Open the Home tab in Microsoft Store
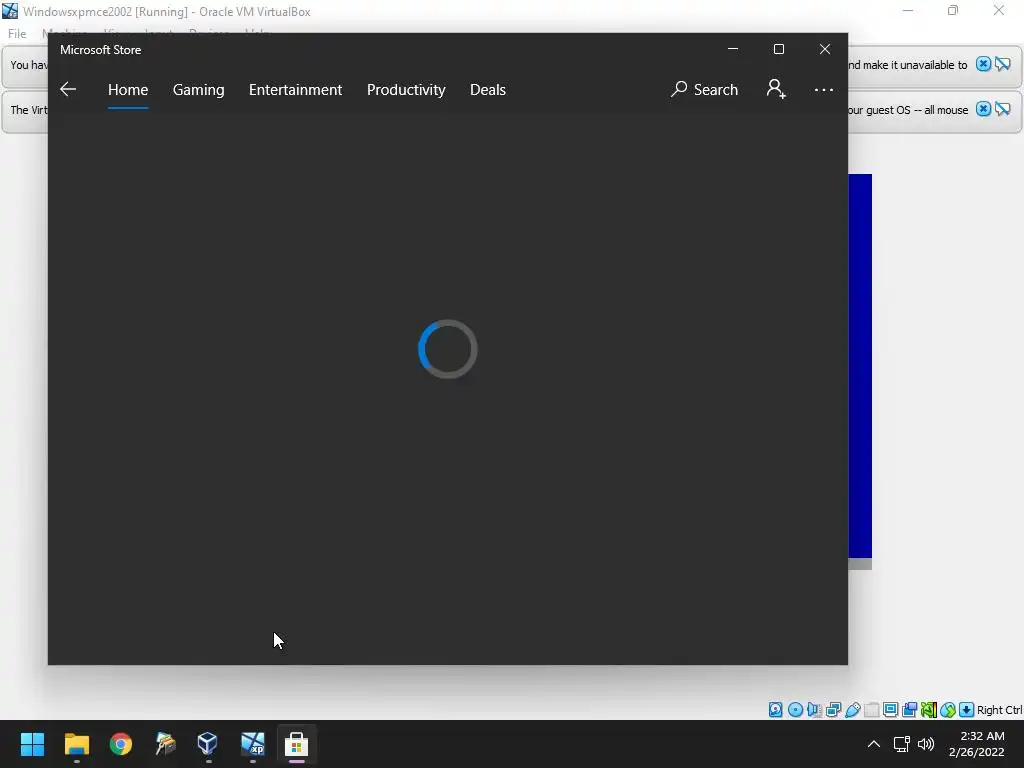Image resolution: width=1024 pixels, height=768 pixels. (128, 89)
